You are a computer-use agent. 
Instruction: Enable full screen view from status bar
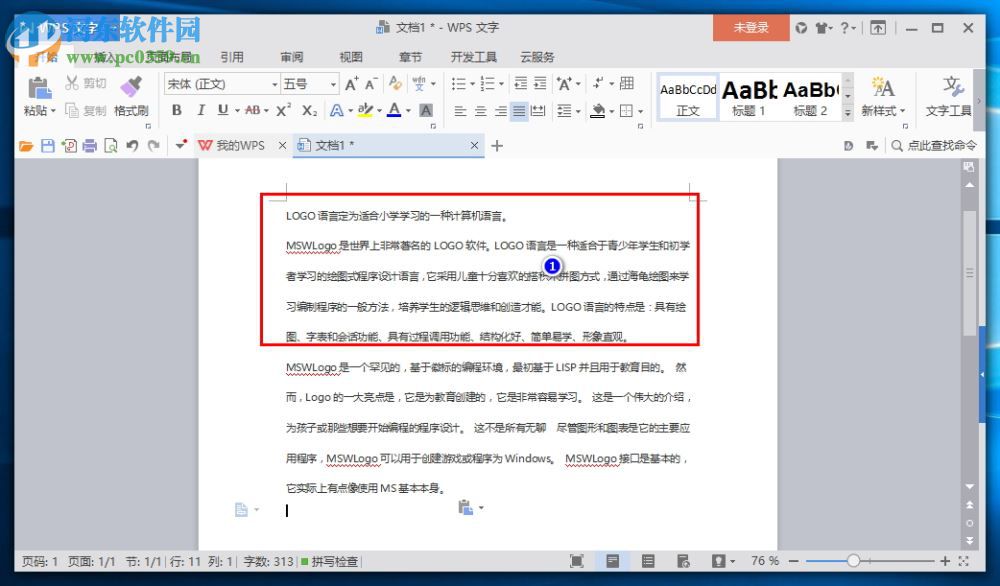tap(575, 561)
